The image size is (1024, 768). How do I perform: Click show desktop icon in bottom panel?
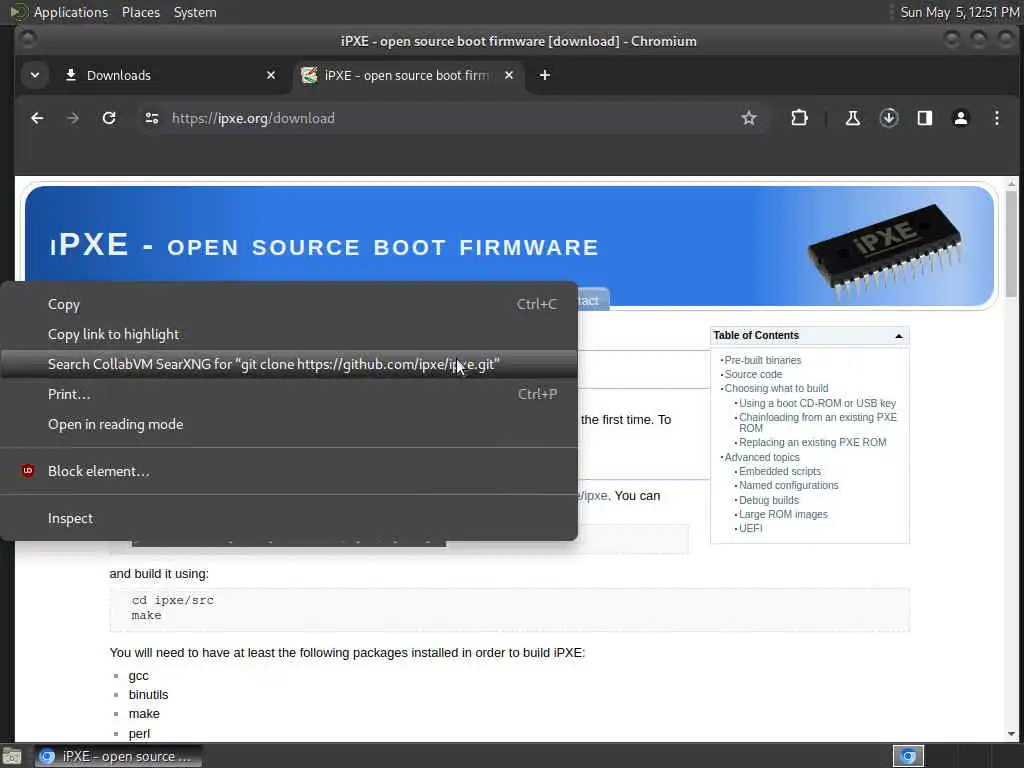click(12, 757)
